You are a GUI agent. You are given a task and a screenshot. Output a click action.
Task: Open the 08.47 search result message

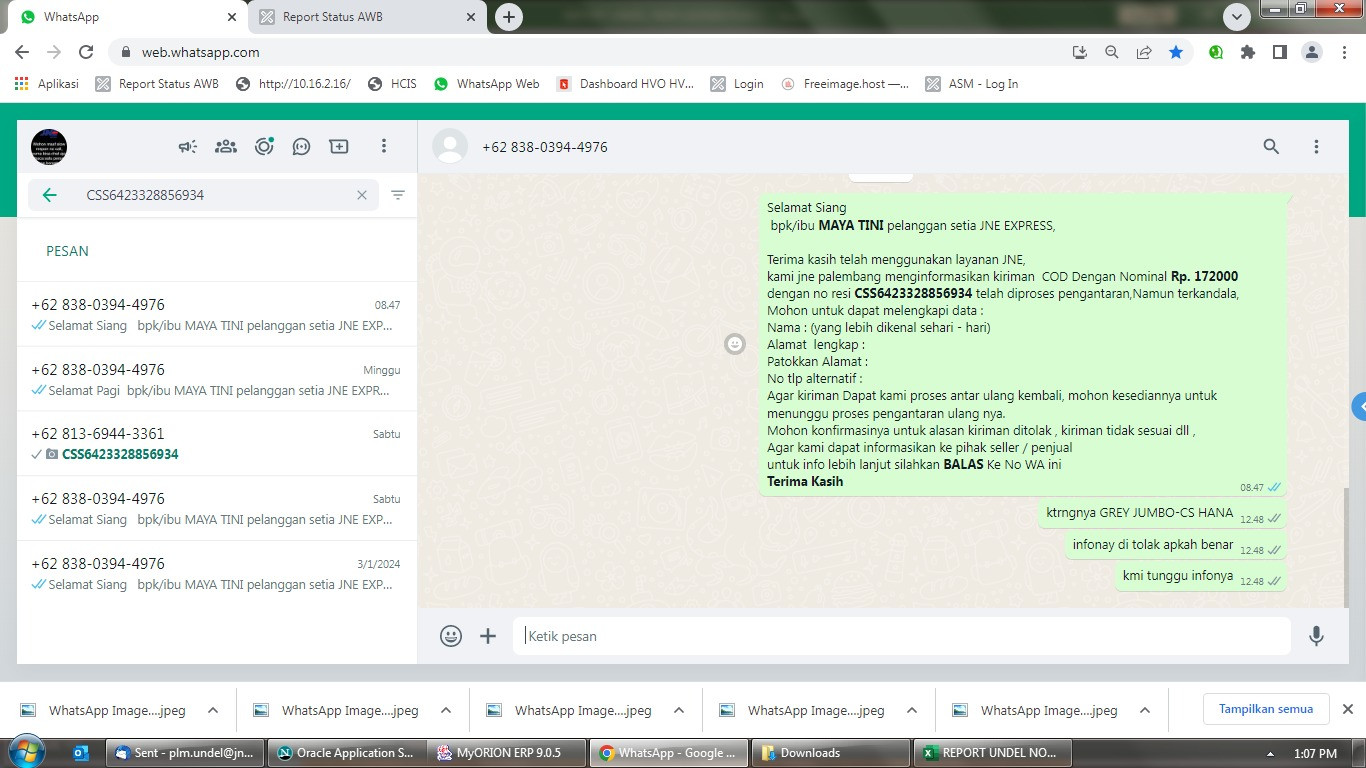(x=216, y=315)
